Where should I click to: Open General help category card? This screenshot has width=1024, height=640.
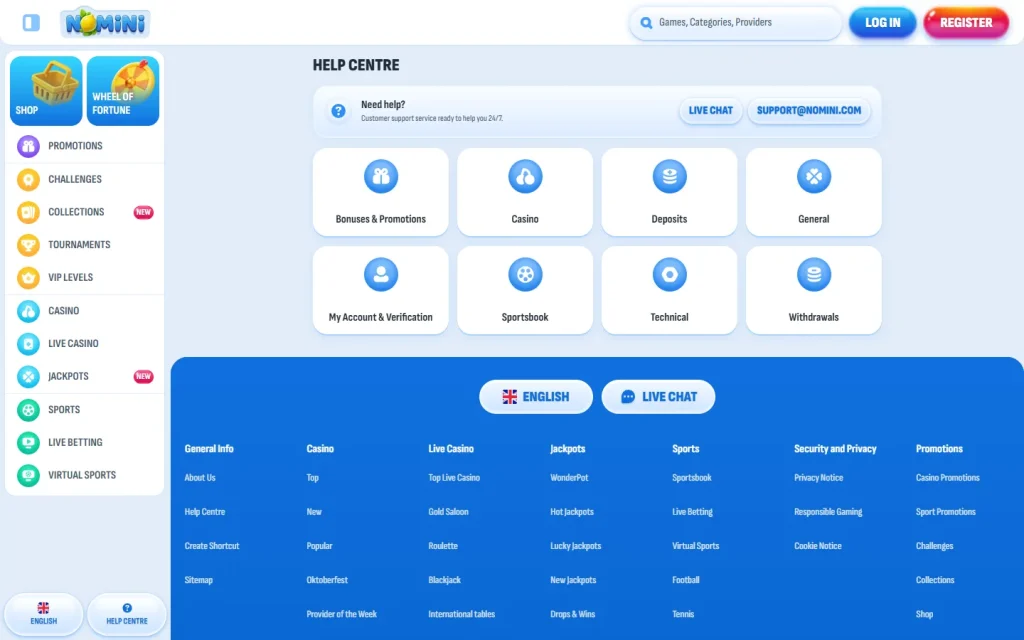(814, 192)
